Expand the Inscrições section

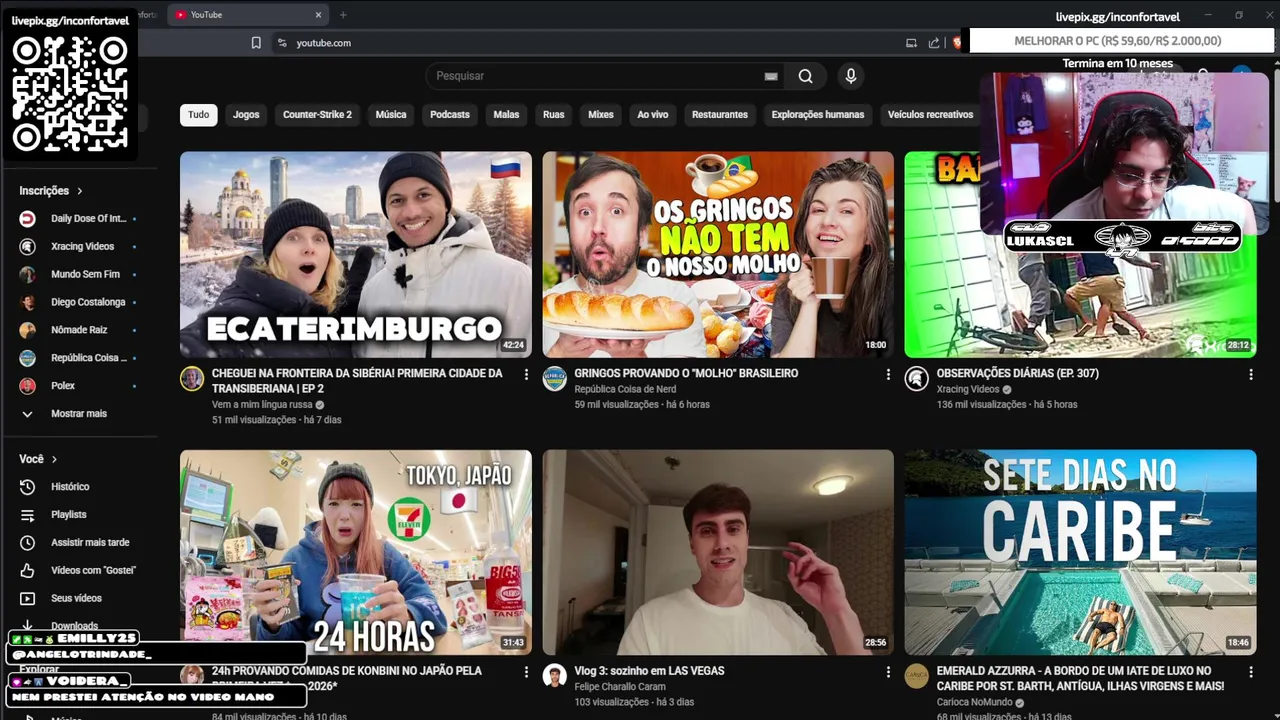[51, 191]
